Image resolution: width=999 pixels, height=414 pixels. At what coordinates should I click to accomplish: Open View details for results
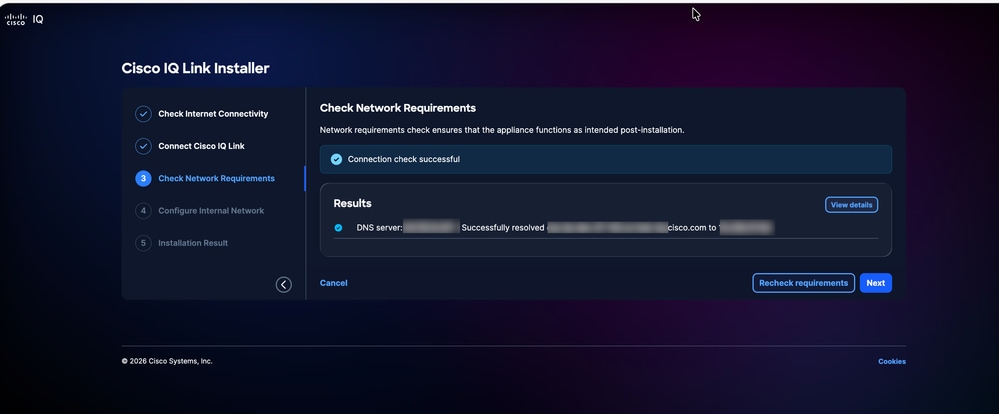click(x=851, y=205)
